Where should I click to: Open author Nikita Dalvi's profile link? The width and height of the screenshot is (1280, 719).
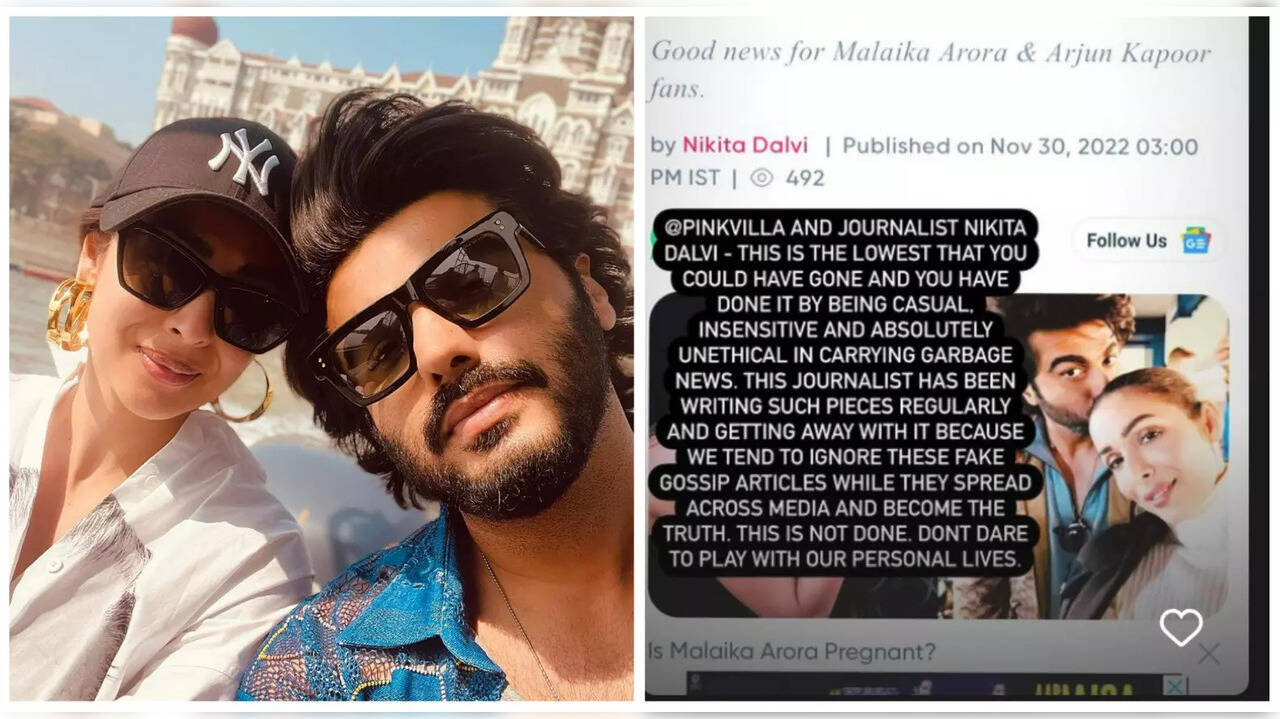pos(745,145)
